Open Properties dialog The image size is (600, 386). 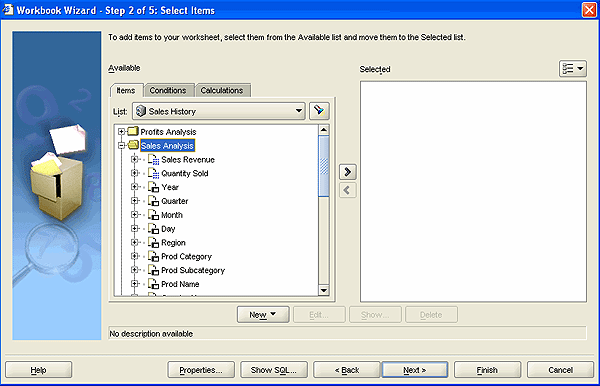[x=201, y=370]
